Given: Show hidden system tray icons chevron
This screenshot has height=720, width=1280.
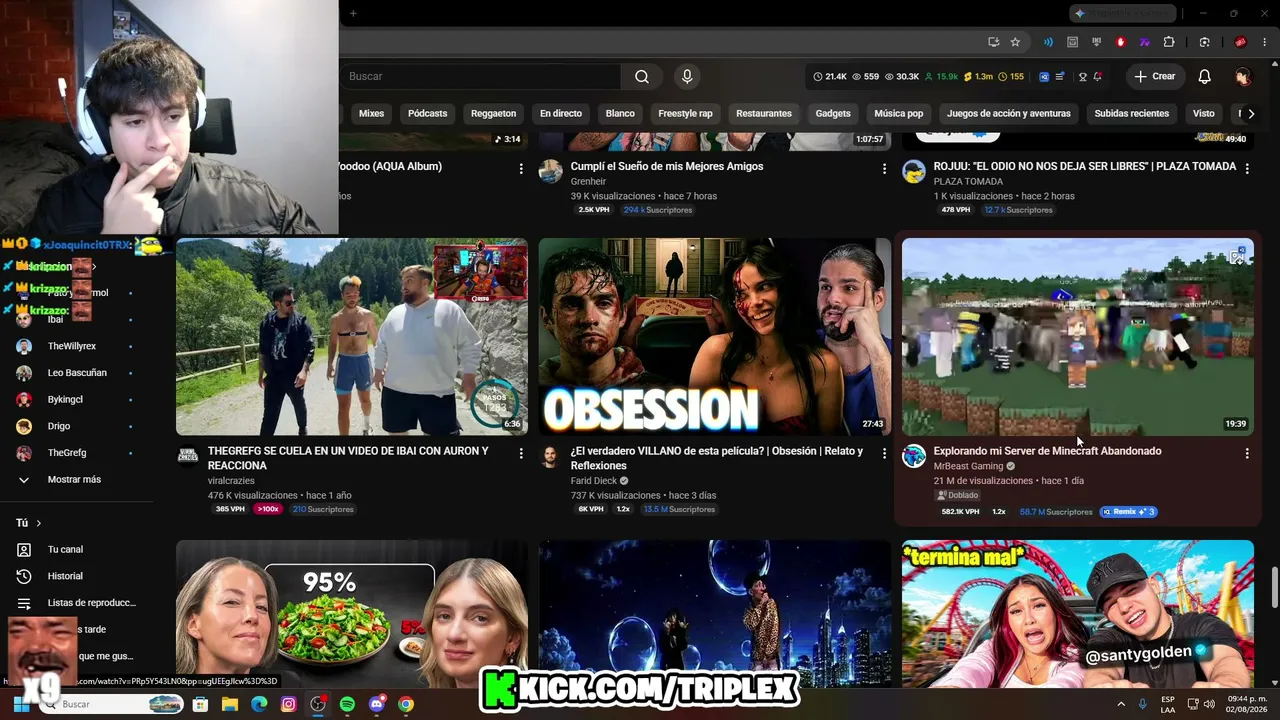Looking at the screenshot, I should tap(1121, 704).
